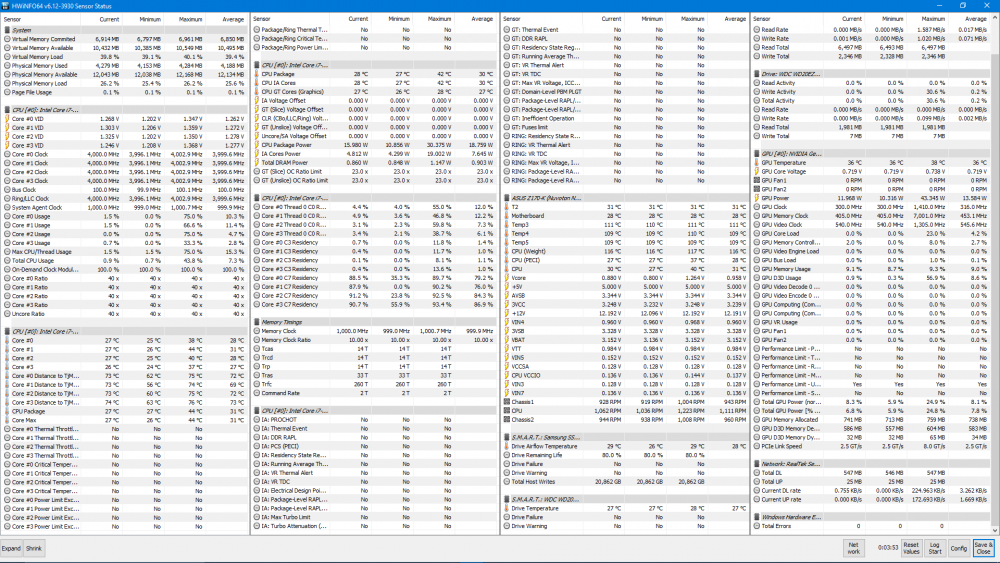Reset sensor values with Reset Values button
Image resolution: width=1000 pixels, height=563 pixels.
(x=911, y=548)
